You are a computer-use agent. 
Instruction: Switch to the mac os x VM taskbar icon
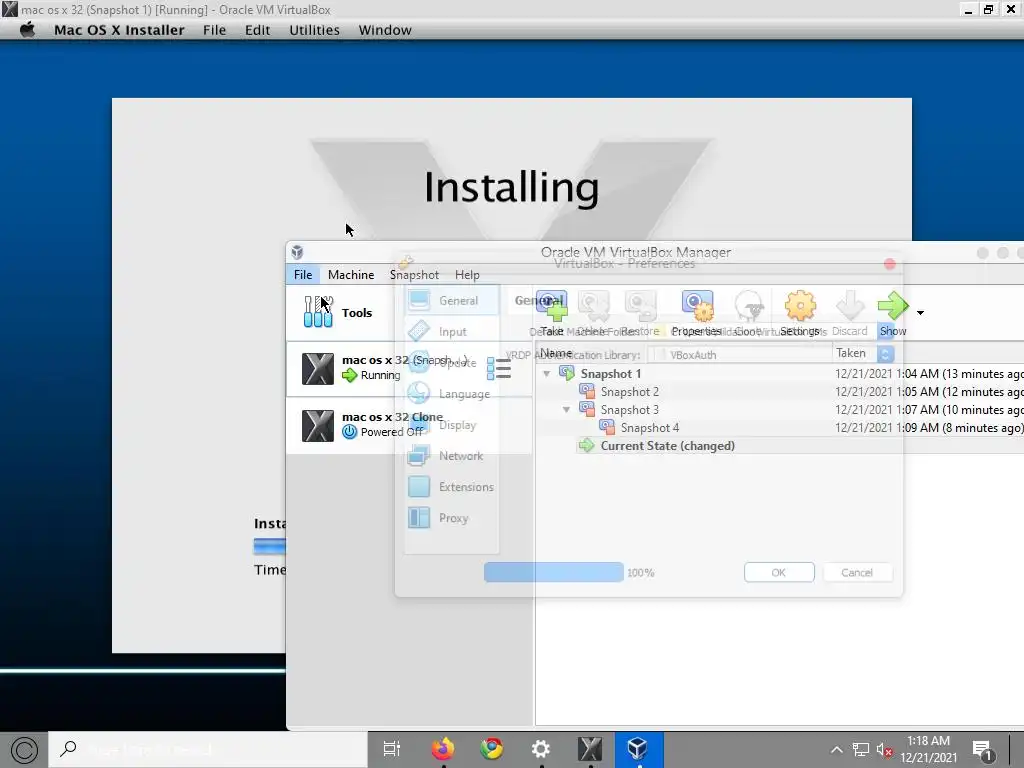[x=590, y=749]
